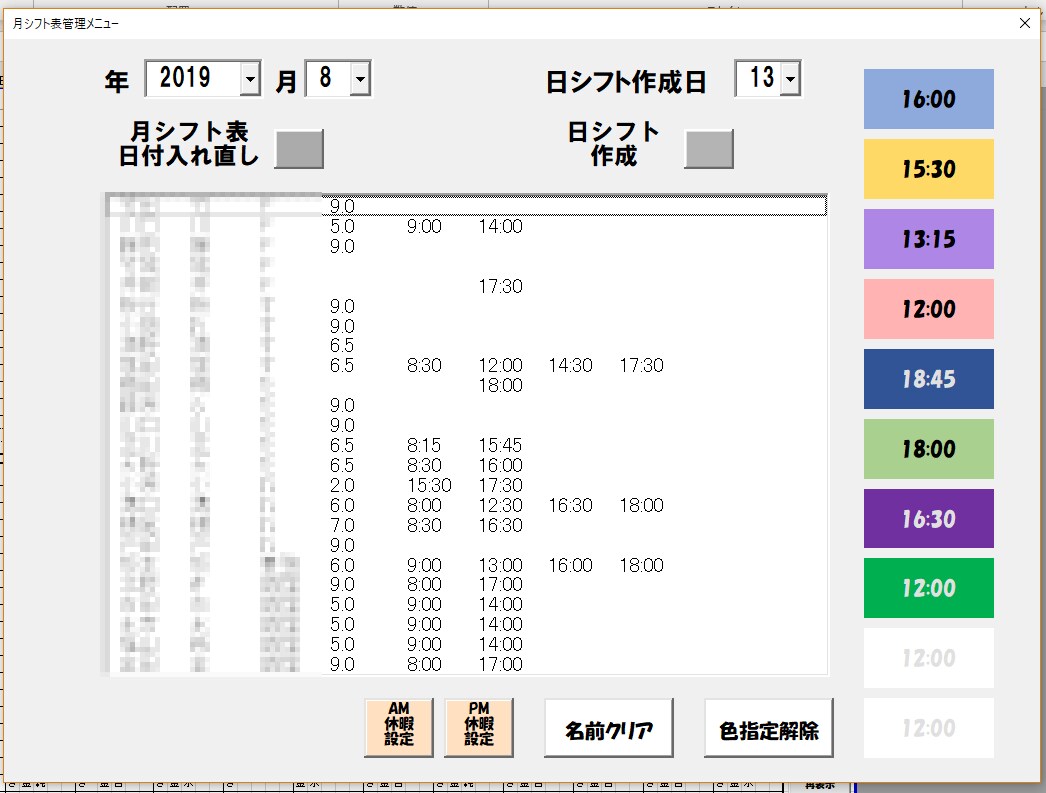Image resolution: width=1046 pixels, height=793 pixels.
Task: Click the gray 日シフト作成 button
Action: (x=709, y=149)
